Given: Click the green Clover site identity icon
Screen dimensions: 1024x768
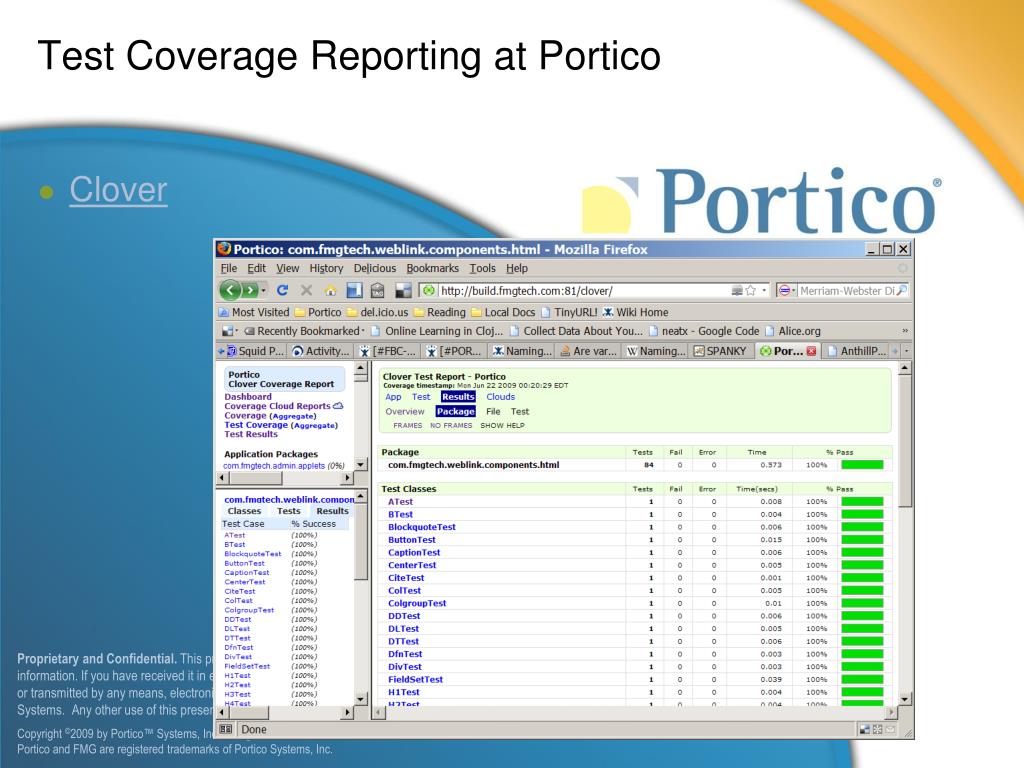Looking at the screenshot, I should point(429,291).
